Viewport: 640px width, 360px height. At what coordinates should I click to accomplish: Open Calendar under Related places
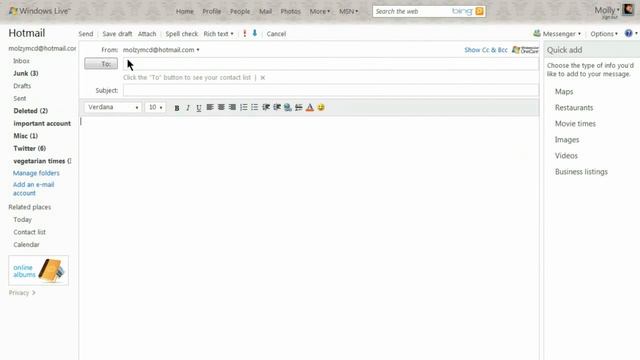[26, 245]
